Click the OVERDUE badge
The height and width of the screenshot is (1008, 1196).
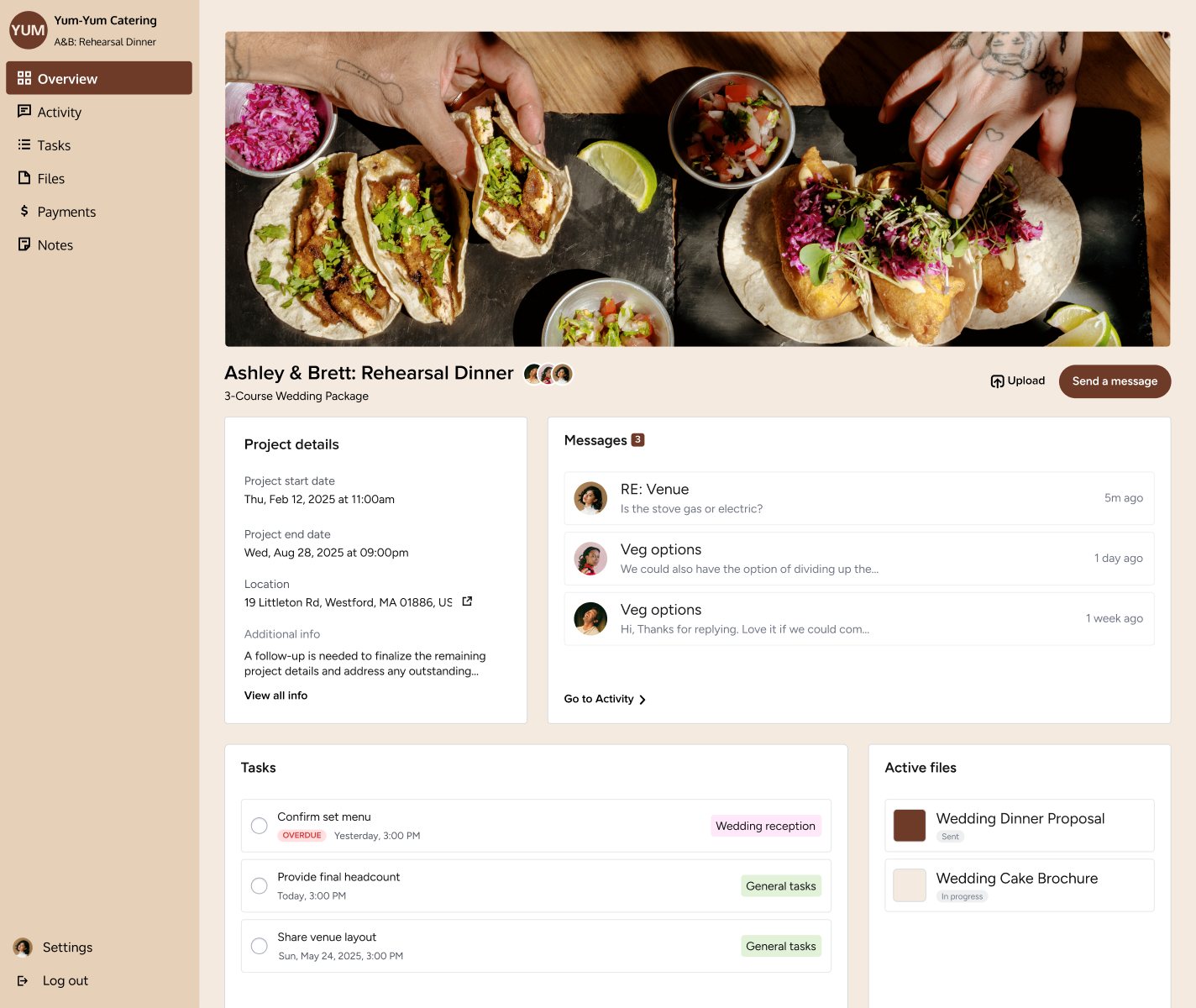(x=302, y=836)
